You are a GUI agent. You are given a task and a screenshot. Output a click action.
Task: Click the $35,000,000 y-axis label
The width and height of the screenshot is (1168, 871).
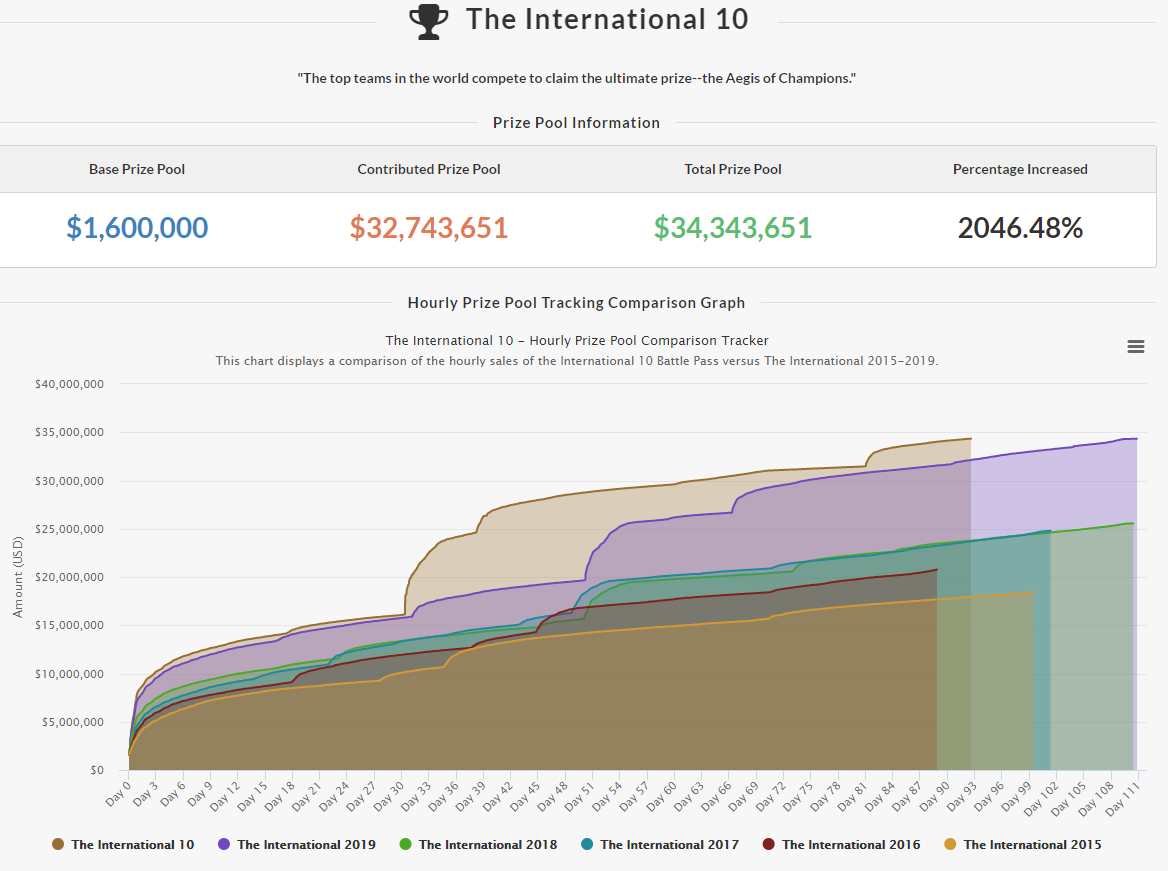pyautogui.click(x=69, y=432)
